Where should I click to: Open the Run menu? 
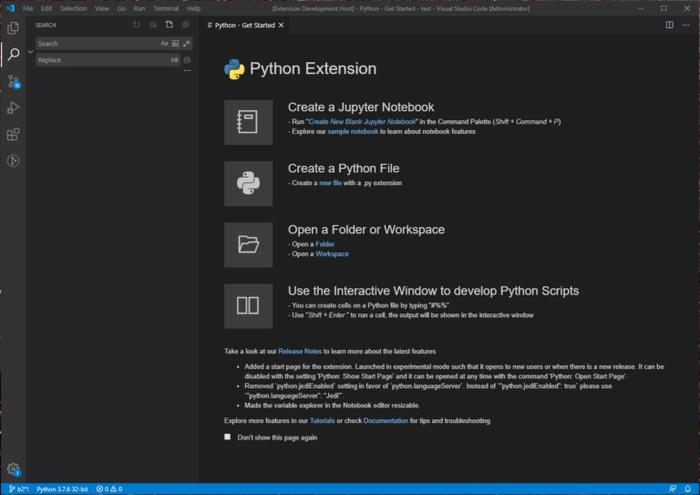click(139, 8)
